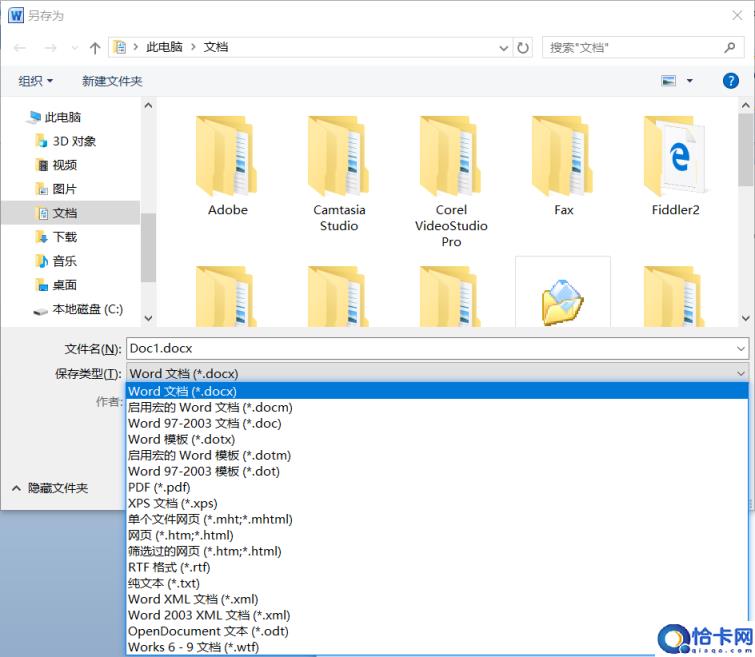Choose 纯文本 (*.txt) format
The image size is (755, 657).
437,583
